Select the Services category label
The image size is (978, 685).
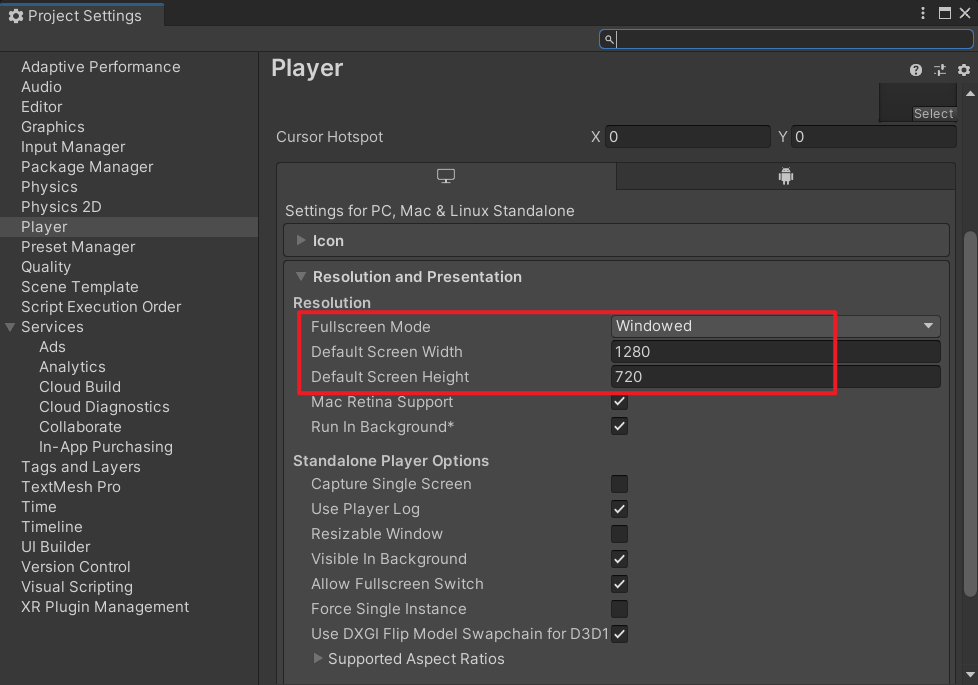(52, 326)
